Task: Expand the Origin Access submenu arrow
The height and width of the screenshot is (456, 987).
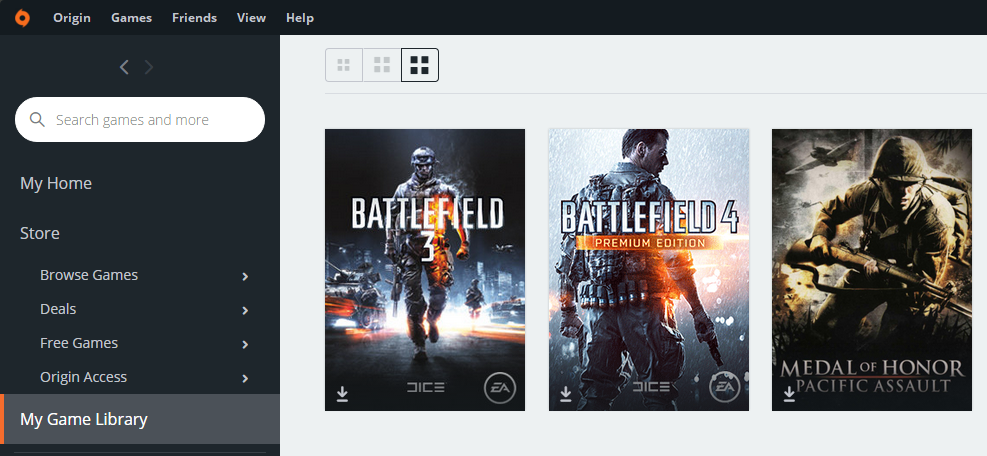Action: point(245,378)
